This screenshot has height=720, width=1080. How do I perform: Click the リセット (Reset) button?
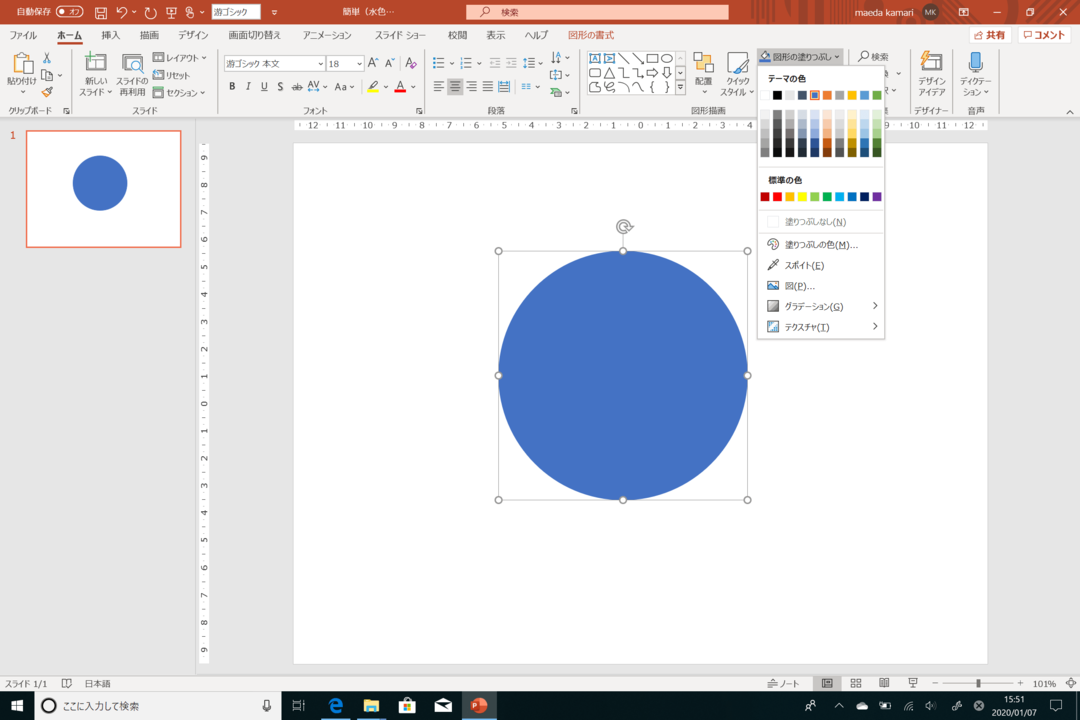click(172, 75)
